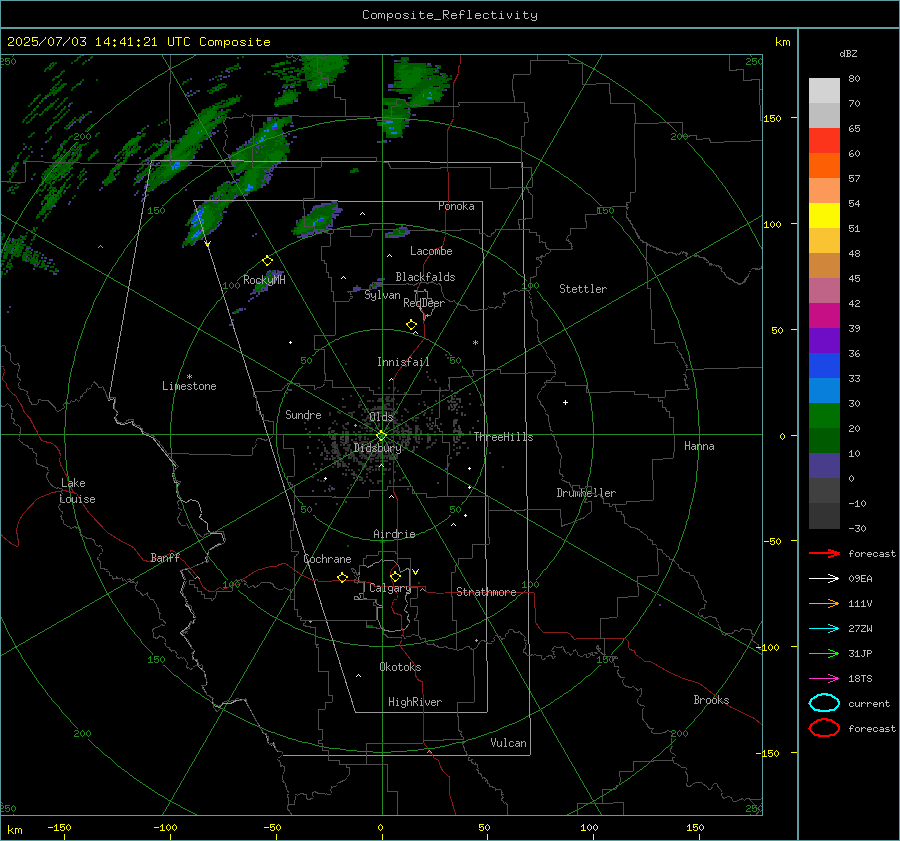Select the orange 111V arrow icon
The width and height of the screenshot is (900, 841).
coord(824,603)
